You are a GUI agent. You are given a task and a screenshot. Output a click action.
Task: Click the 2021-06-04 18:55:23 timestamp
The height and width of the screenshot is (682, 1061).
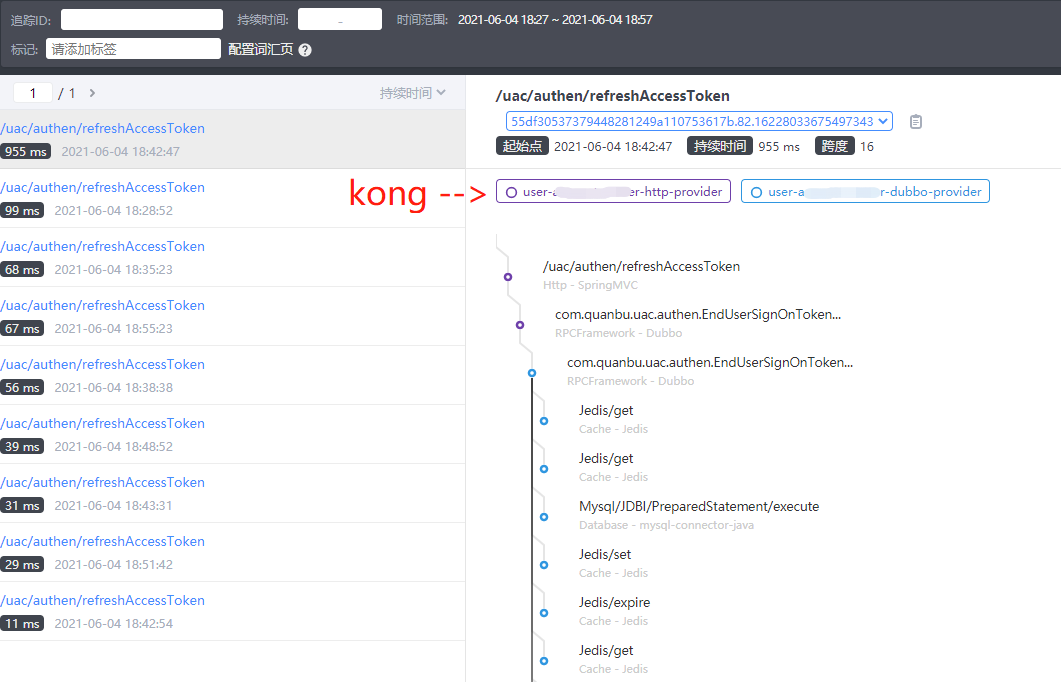point(114,328)
